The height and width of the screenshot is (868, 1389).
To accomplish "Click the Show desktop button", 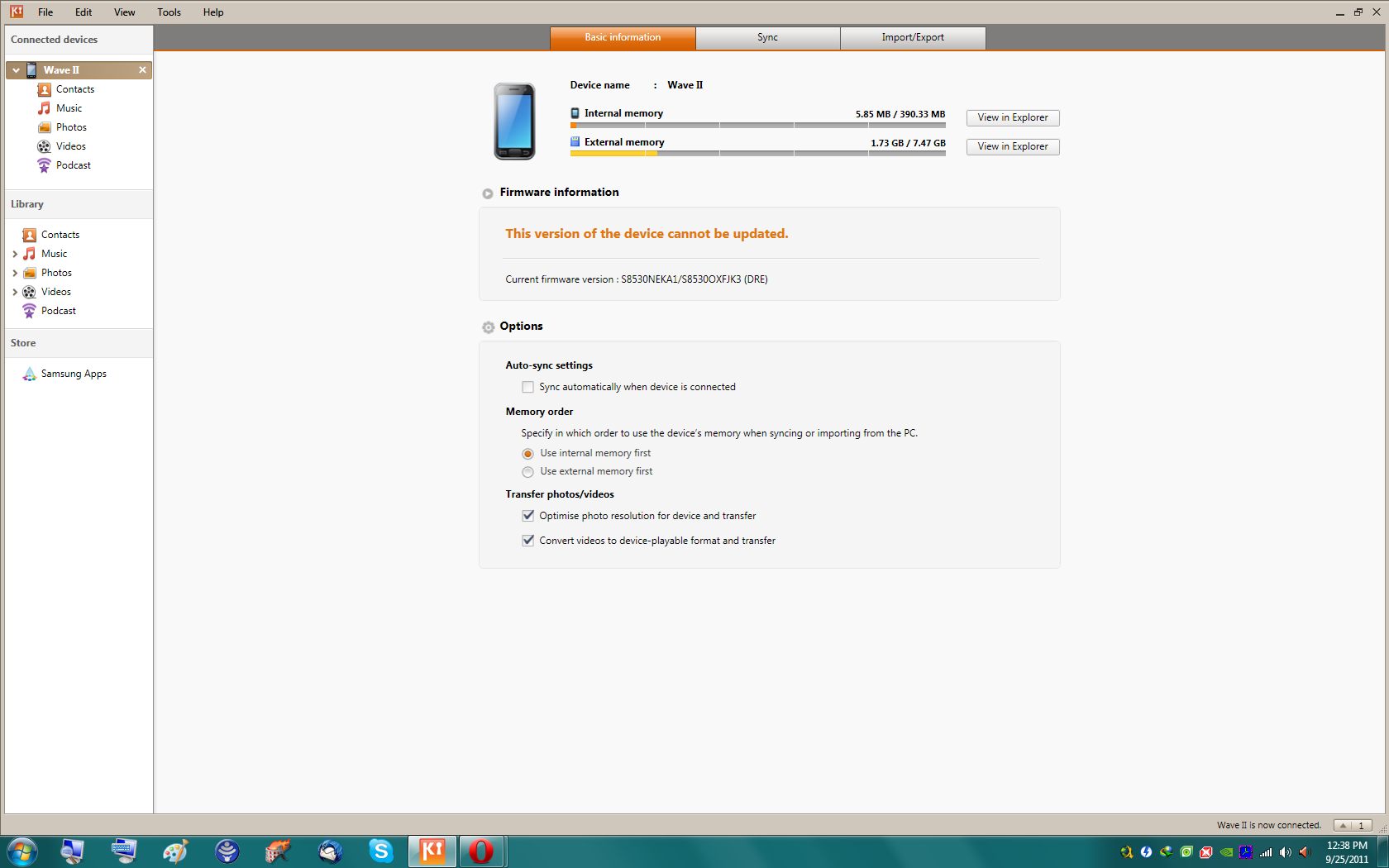I will [1382, 851].
